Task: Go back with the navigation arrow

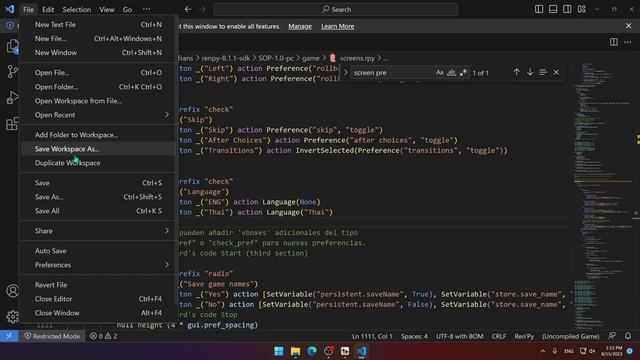Action: coord(188,9)
